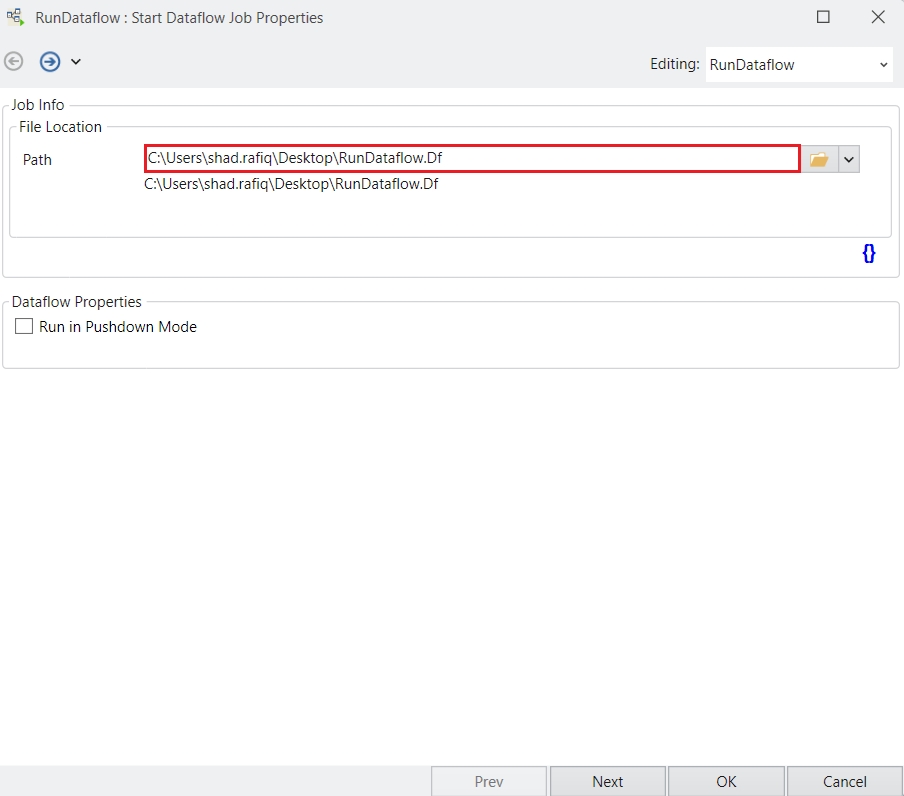Enable Run in Pushdown Mode checkbox
Image resolution: width=904 pixels, height=796 pixels.
pyautogui.click(x=24, y=327)
